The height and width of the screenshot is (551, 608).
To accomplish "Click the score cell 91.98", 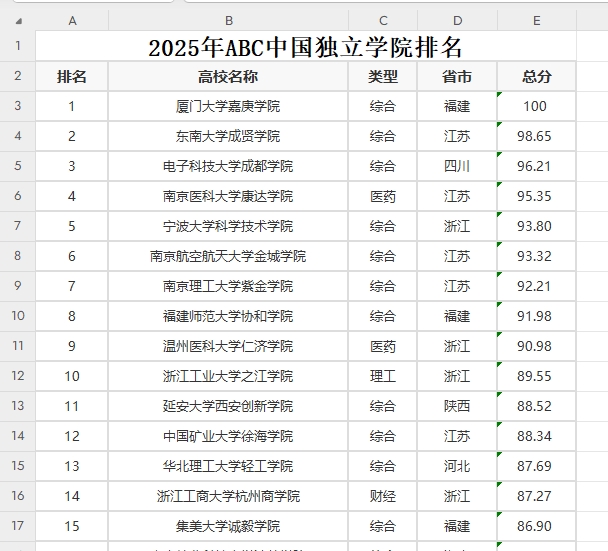I will click(x=537, y=316).
